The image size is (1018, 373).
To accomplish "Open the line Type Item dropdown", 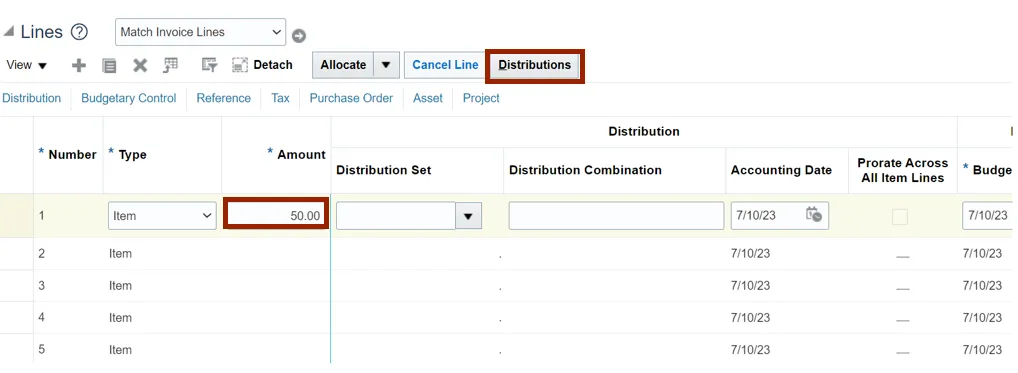I will (162, 216).
